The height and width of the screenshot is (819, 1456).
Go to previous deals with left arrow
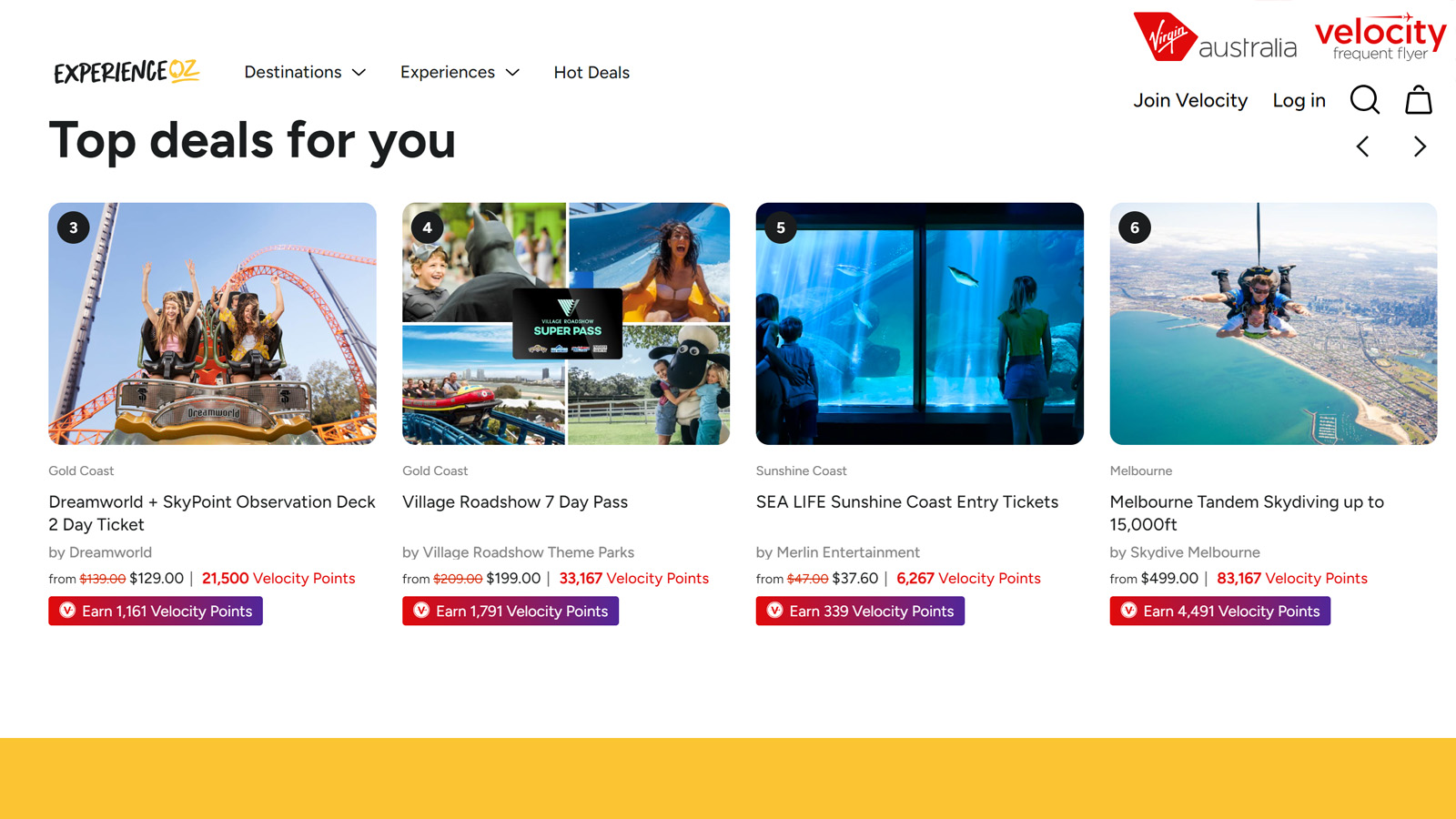pos(1362,147)
